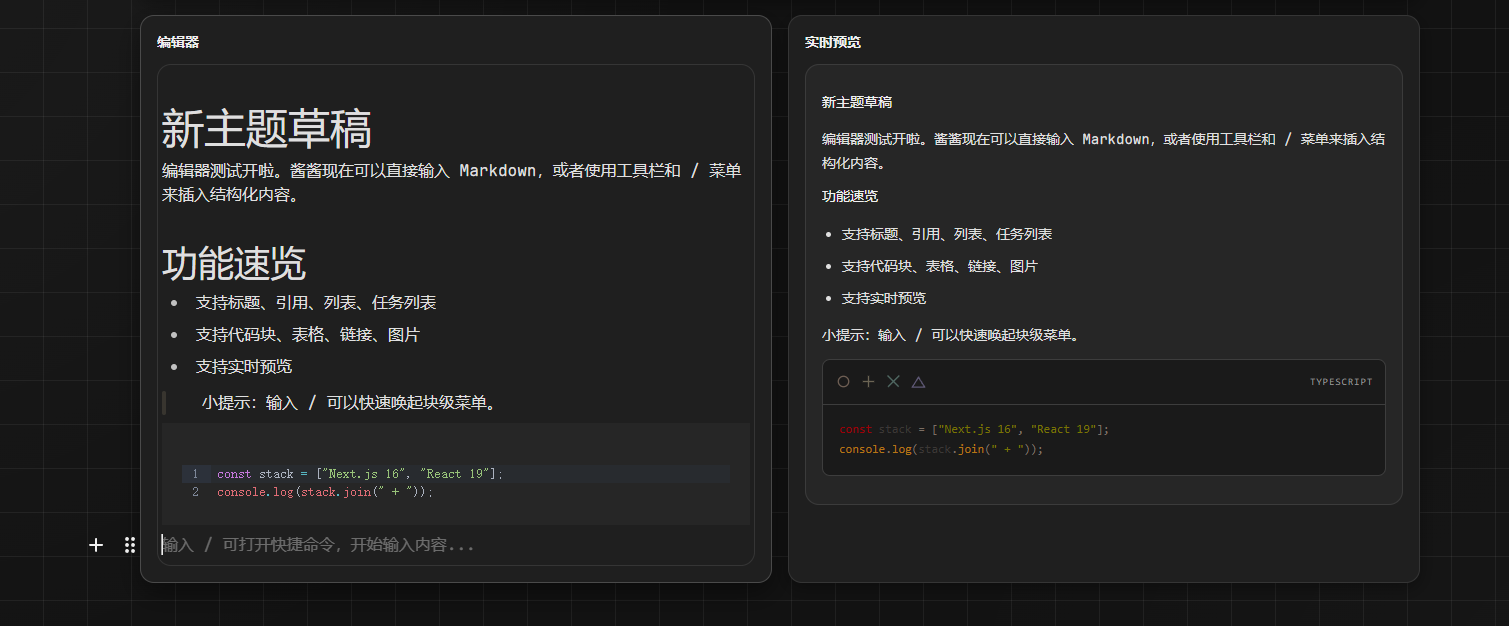The height and width of the screenshot is (626, 1509).
Task: Click the 编辑器 panel title
Action: pyautogui.click(x=178, y=42)
